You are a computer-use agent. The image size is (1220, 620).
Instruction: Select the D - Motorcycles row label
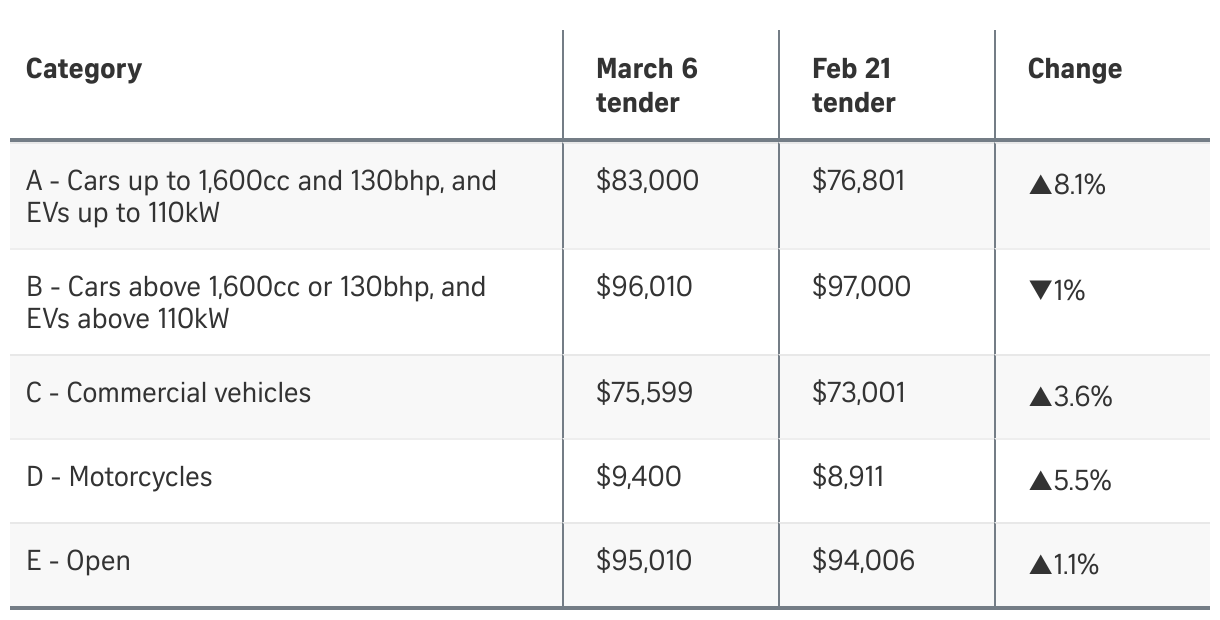pos(119,477)
